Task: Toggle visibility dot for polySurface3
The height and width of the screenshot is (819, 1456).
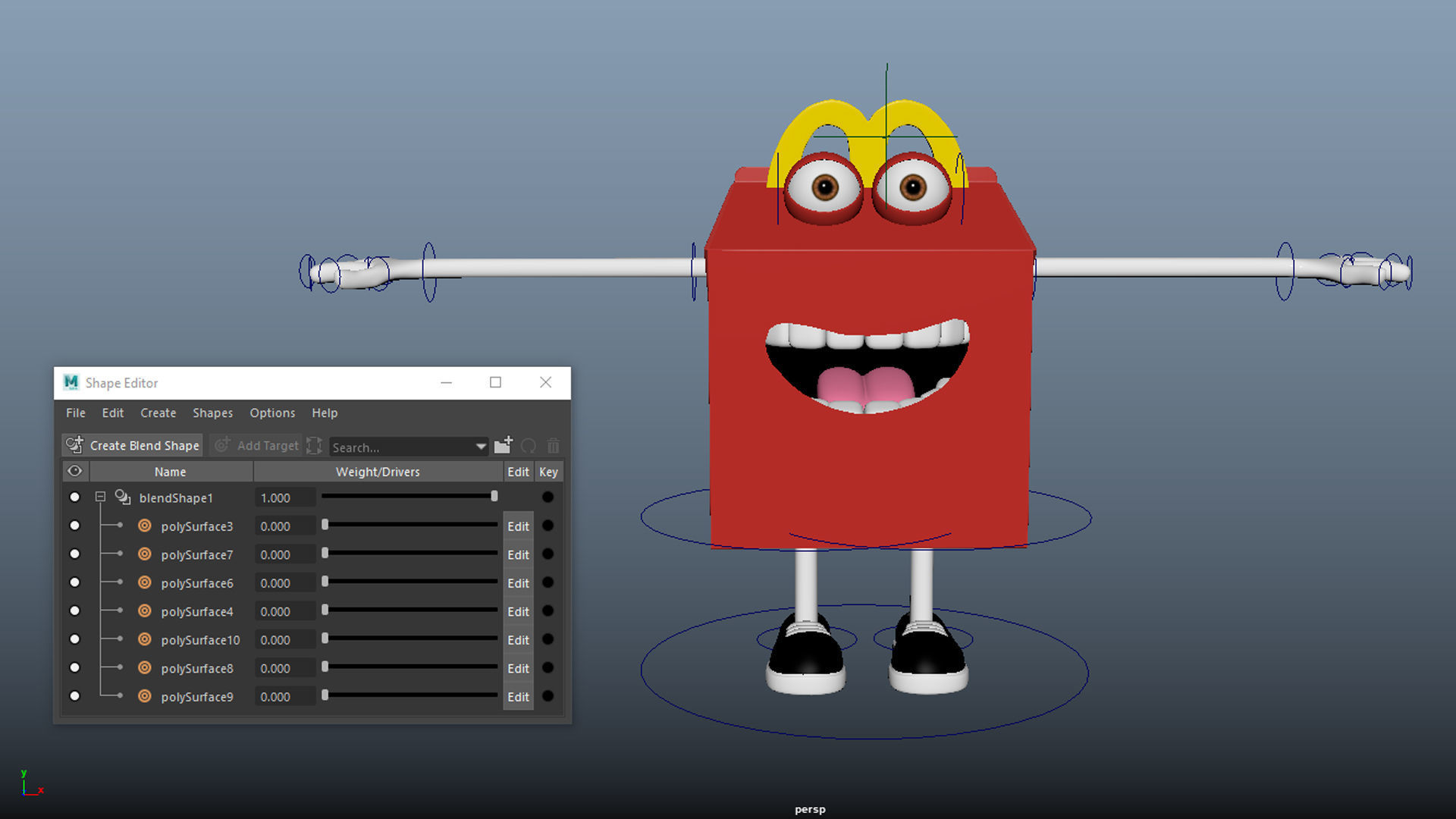Action: (x=74, y=526)
